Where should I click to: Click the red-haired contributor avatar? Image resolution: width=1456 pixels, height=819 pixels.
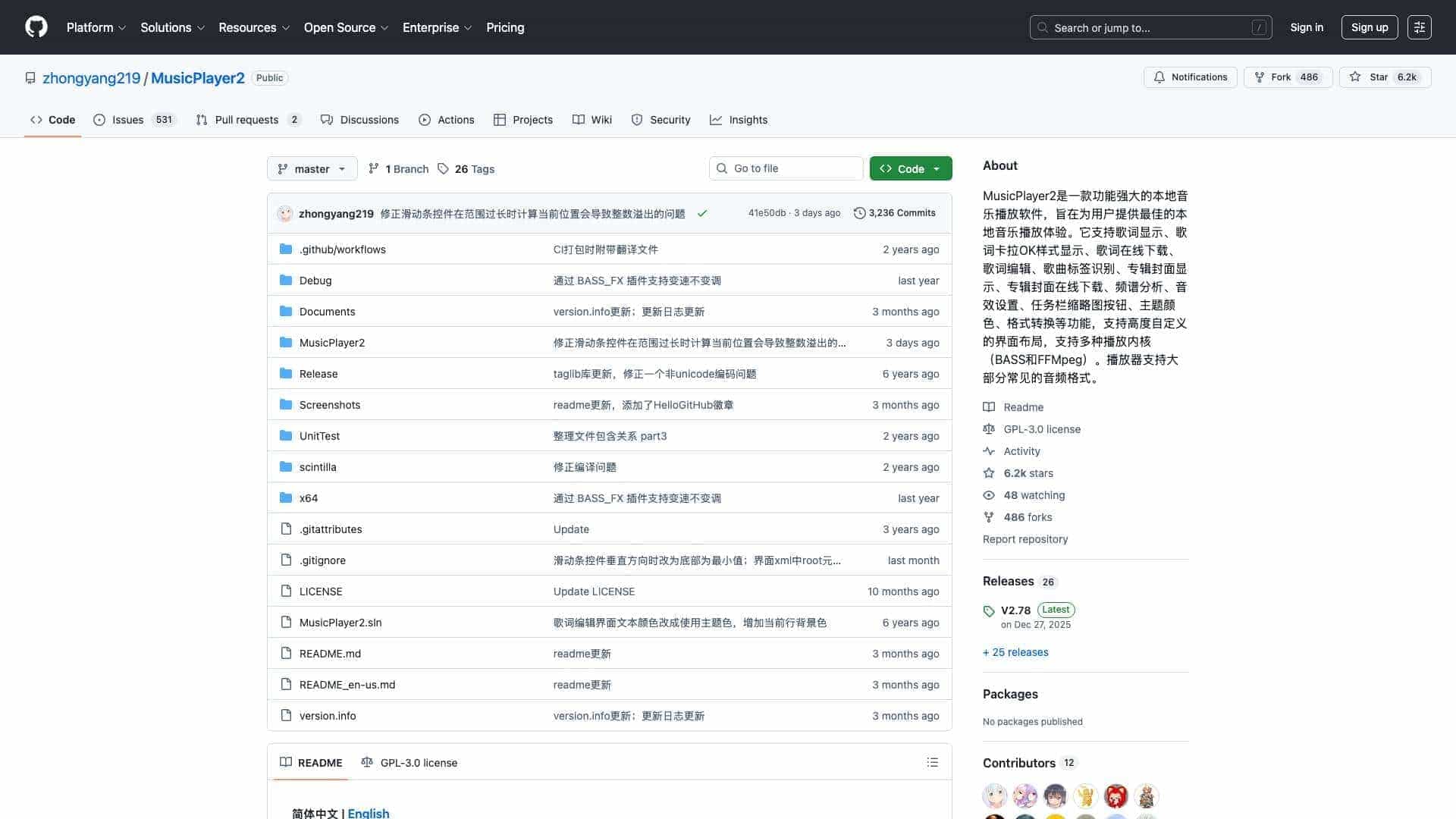pyautogui.click(x=1116, y=796)
